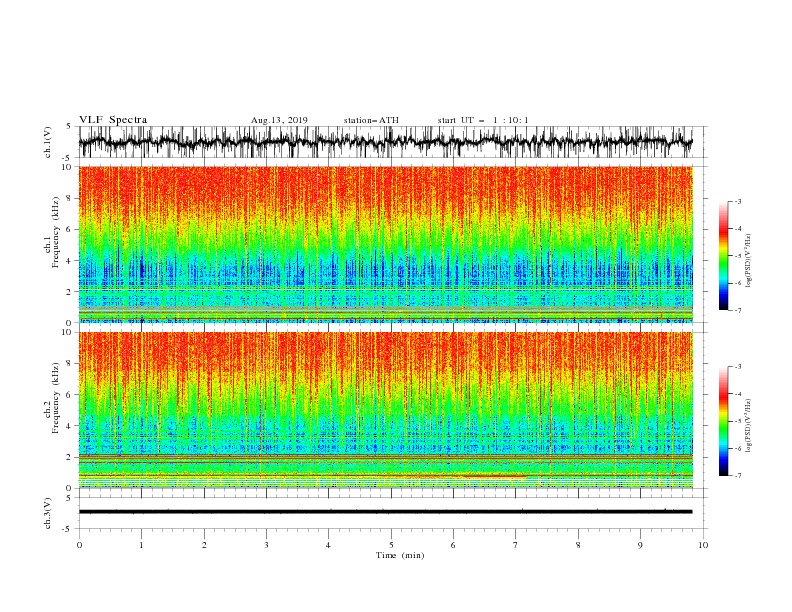Select the ch.2 "Frequency (kHz)" axis label
The height and width of the screenshot is (612, 792).
pos(56,398)
